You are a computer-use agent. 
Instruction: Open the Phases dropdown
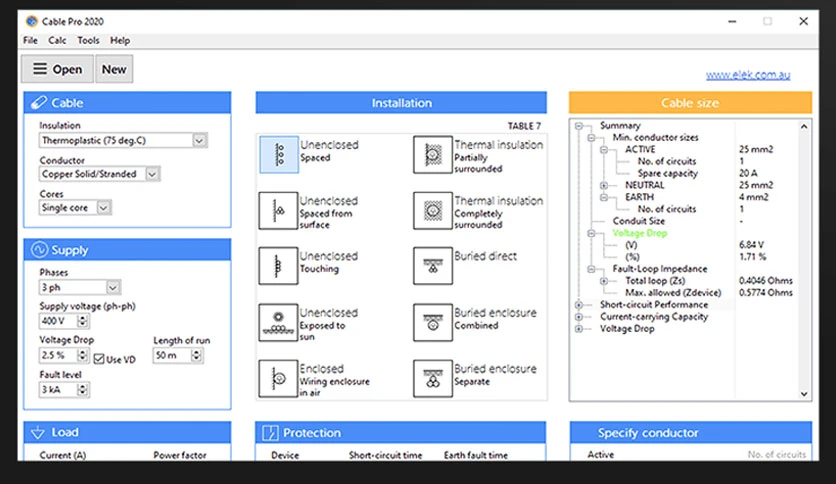pos(112,288)
